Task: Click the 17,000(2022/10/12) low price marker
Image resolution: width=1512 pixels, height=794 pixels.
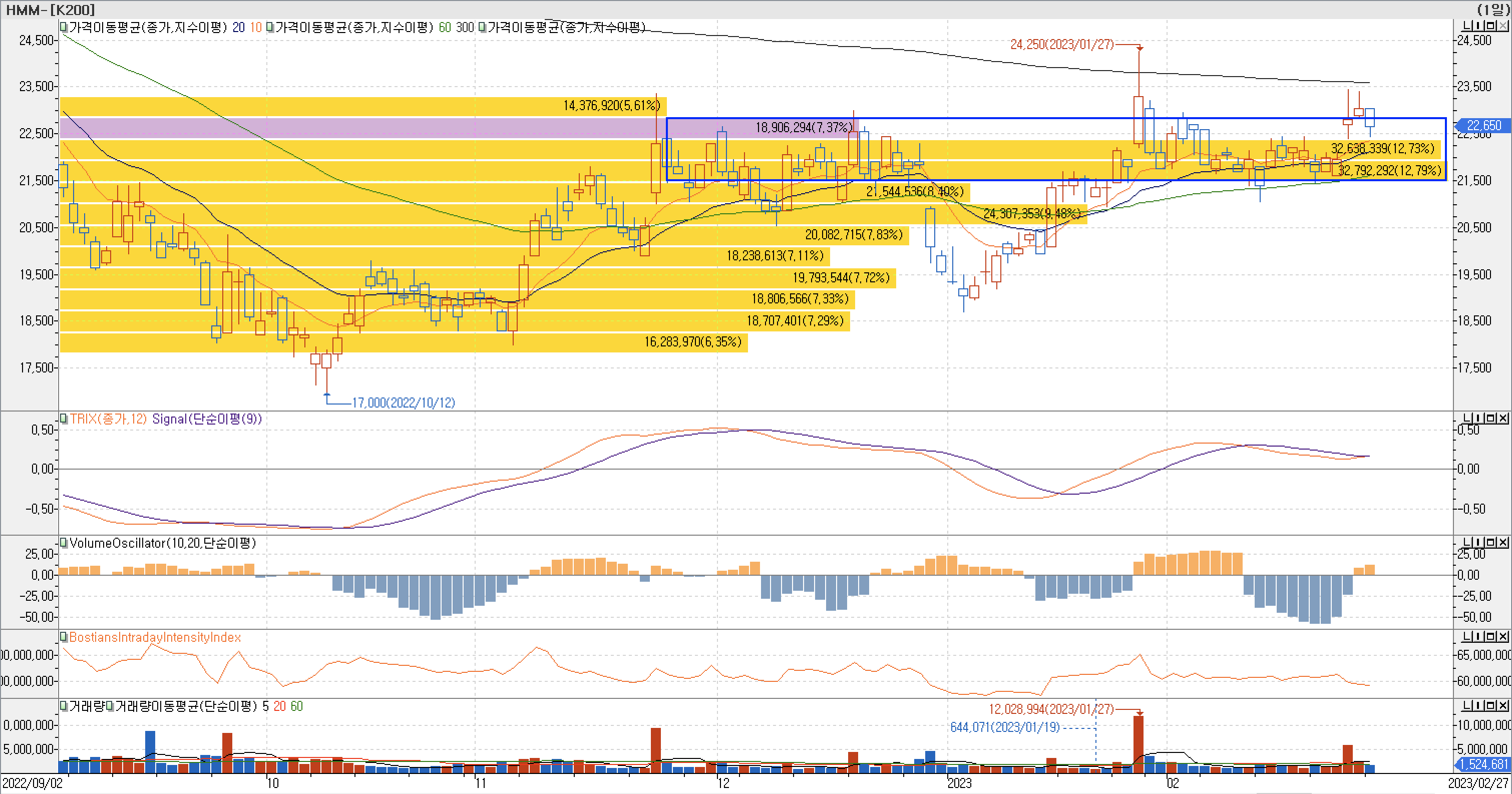Action: pos(403,403)
